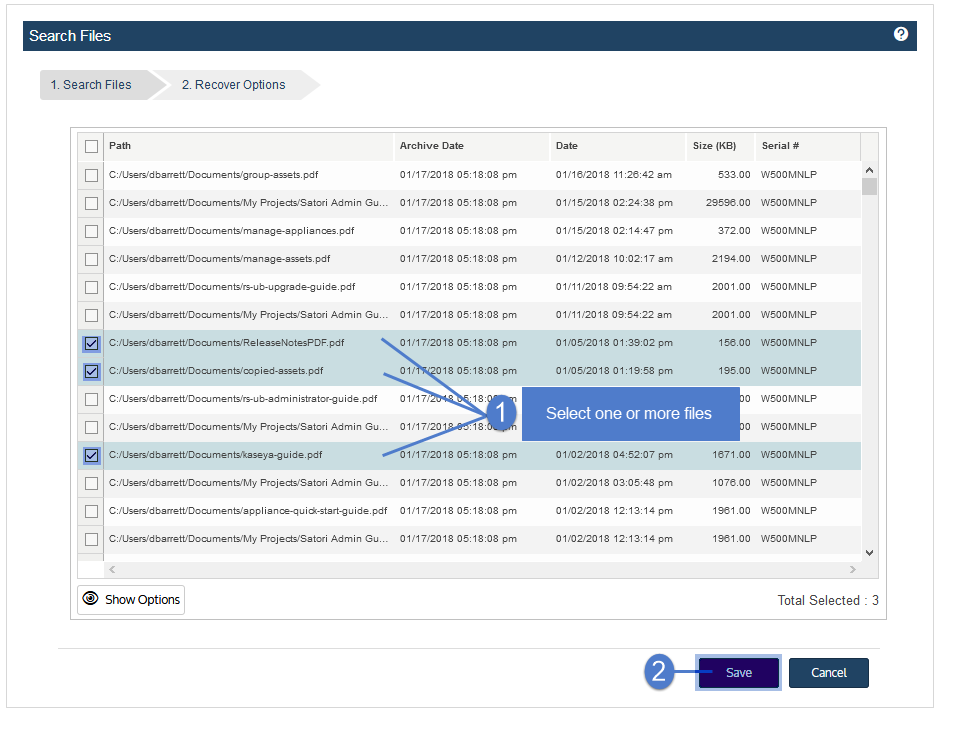Click the horizontal scrollbar right arrow
Image resolution: width=963 pixels, height=735 pixels.
click(x=852, y=569)
